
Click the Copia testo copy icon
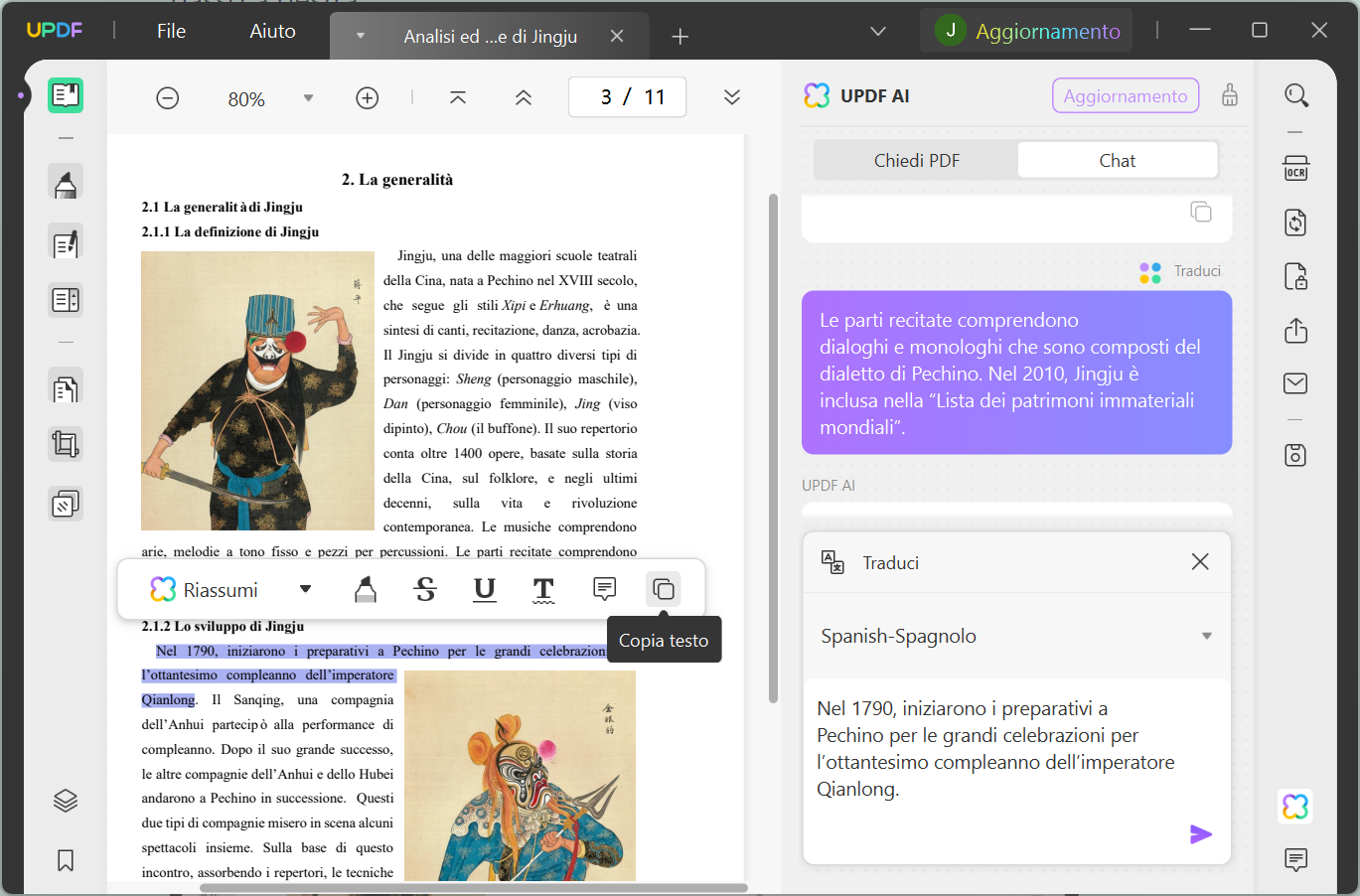coord(664,589)
